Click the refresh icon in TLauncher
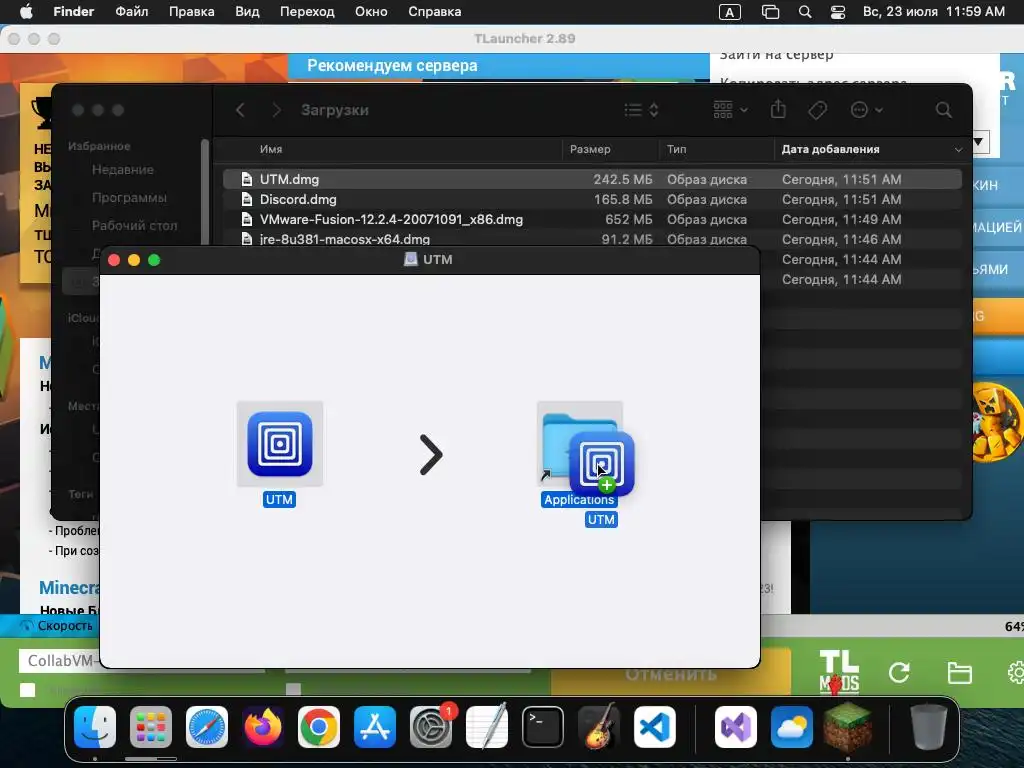1024x768 pixels. click(x=899, y=672)
